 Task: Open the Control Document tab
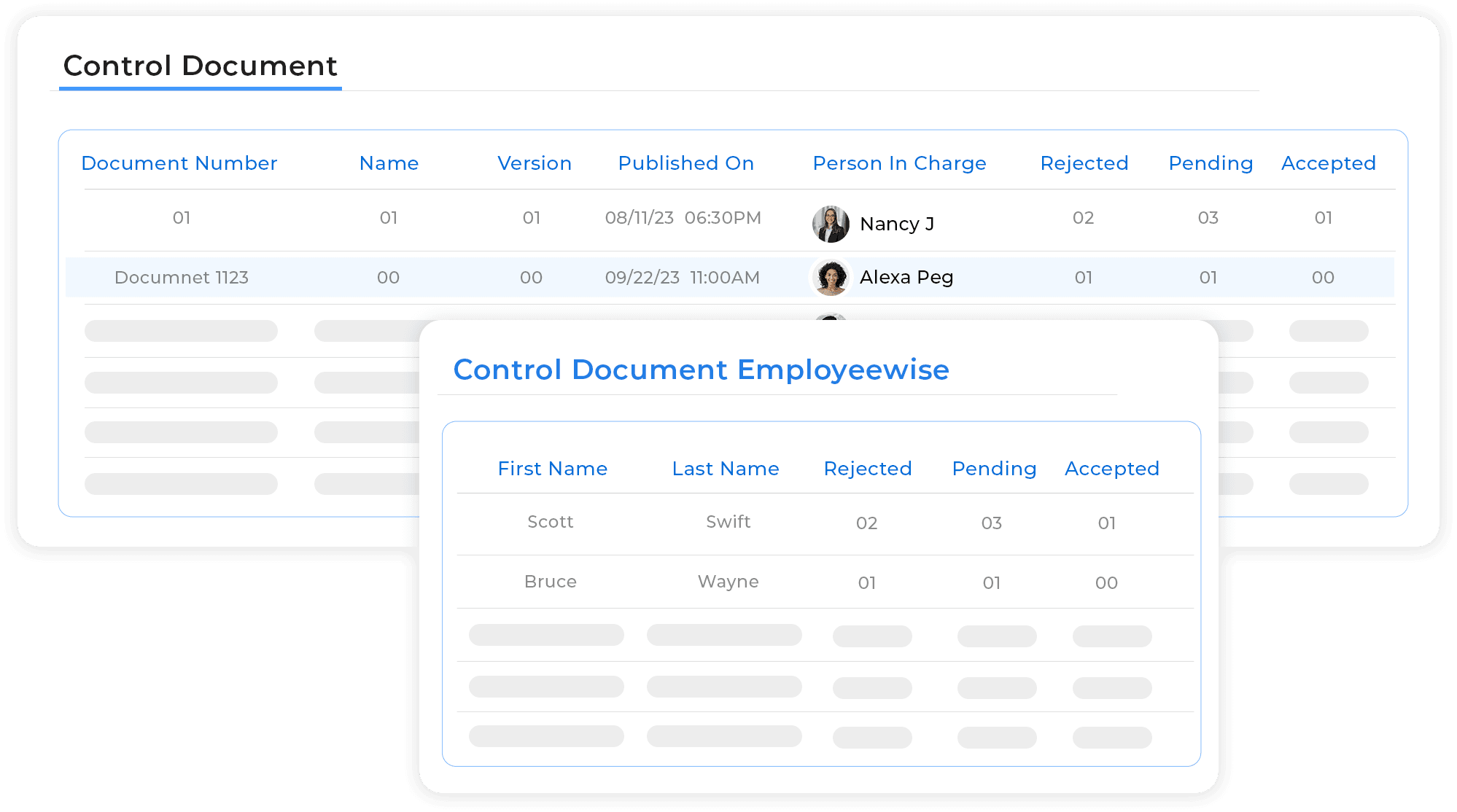[x=200, y=66]
